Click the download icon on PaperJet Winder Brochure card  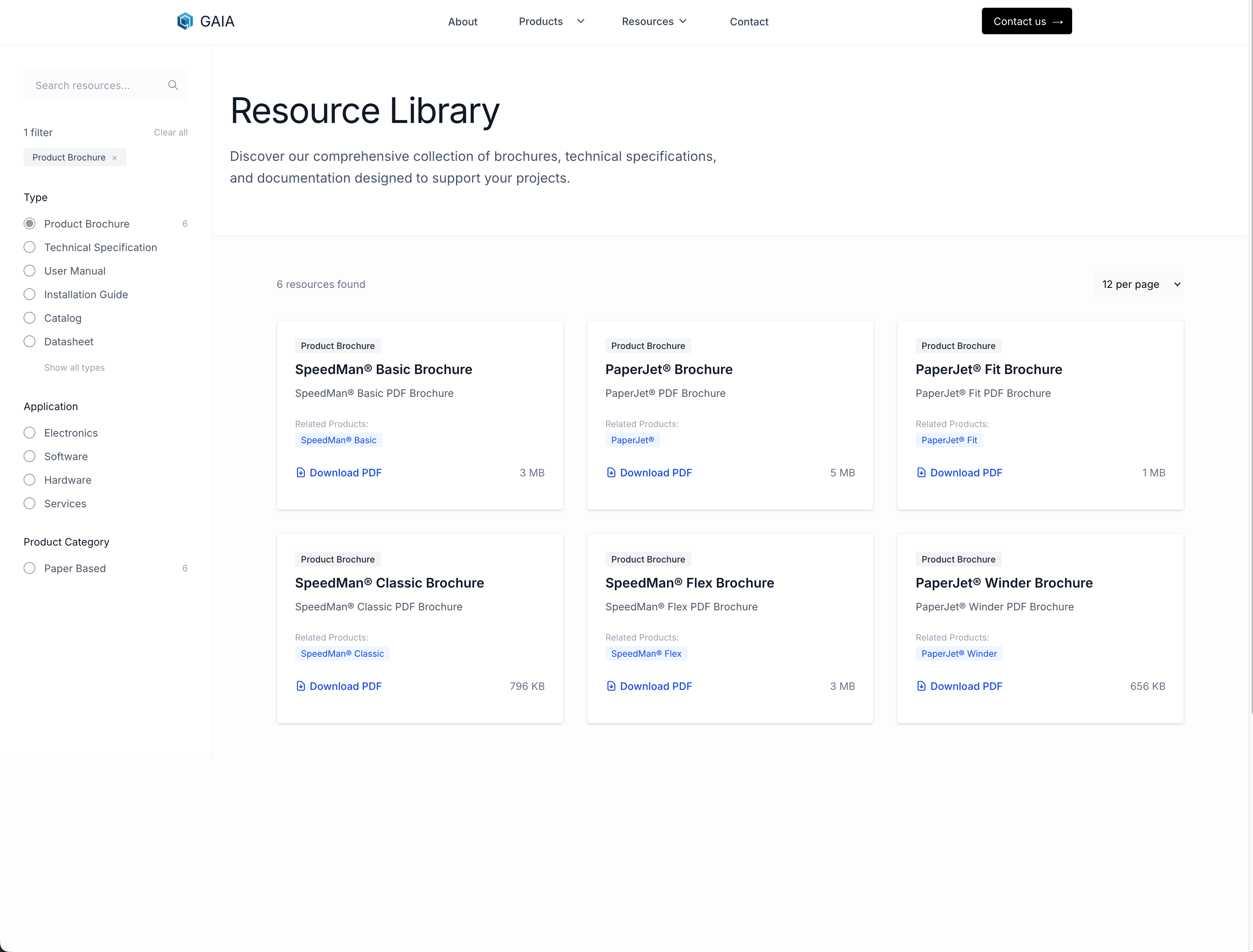coord(921,686)
